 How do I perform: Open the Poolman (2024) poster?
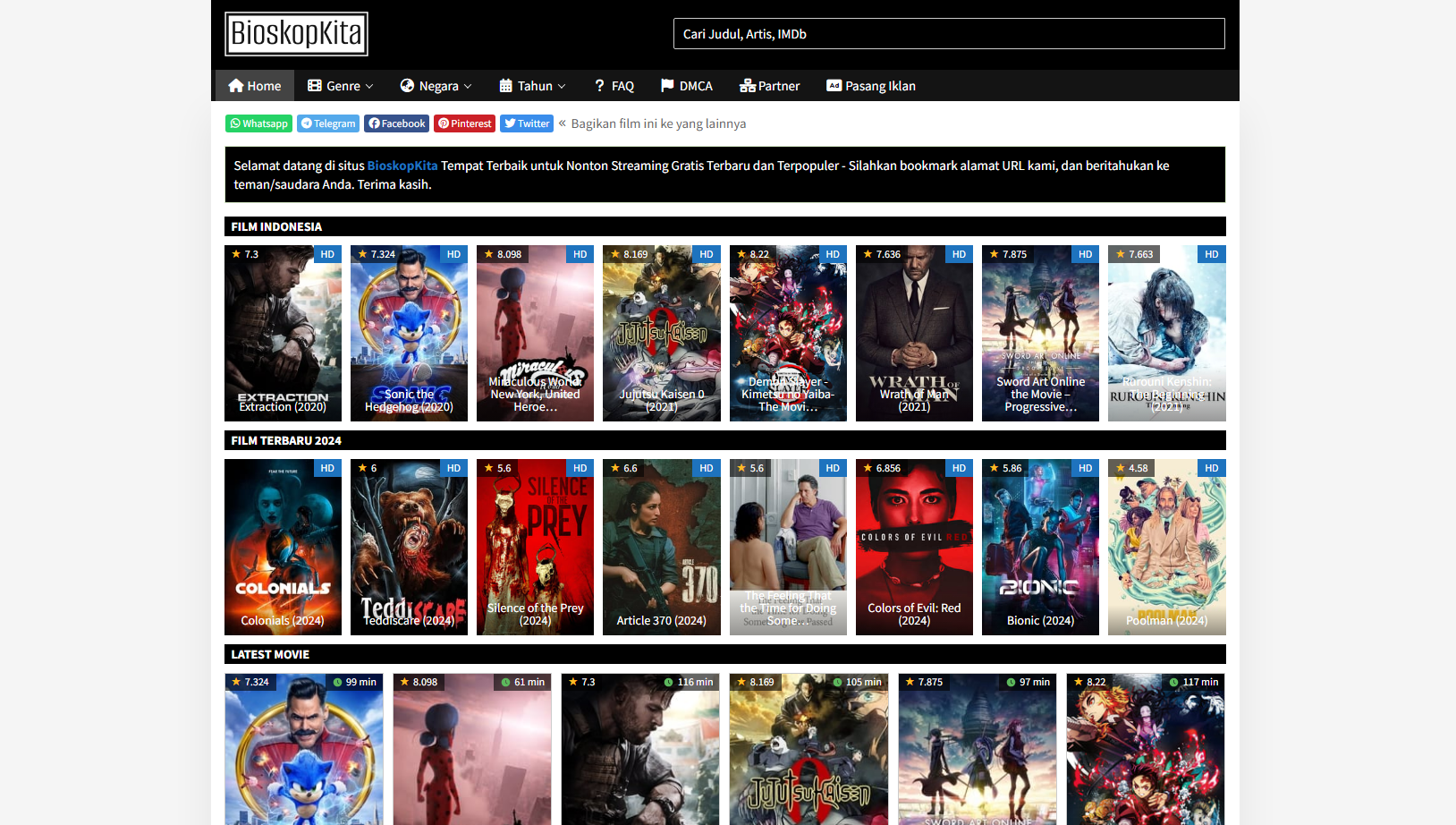pyautogui.click(x=1166, y=547)
